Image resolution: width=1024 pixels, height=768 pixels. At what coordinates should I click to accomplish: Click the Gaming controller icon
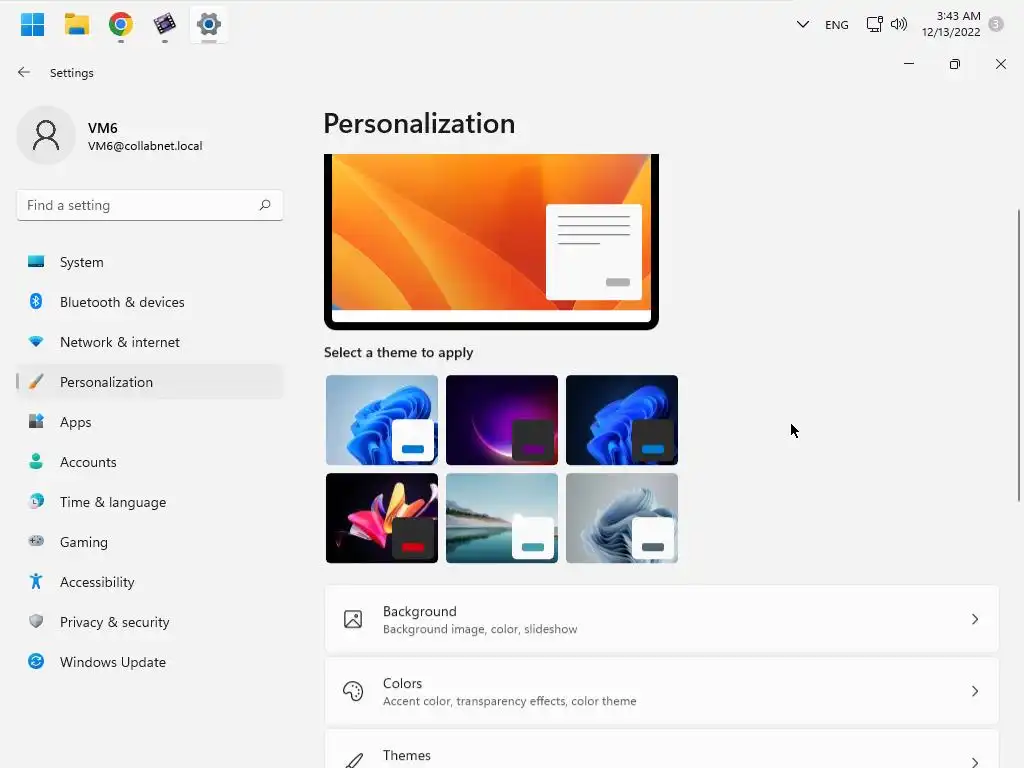coord(36,541)
